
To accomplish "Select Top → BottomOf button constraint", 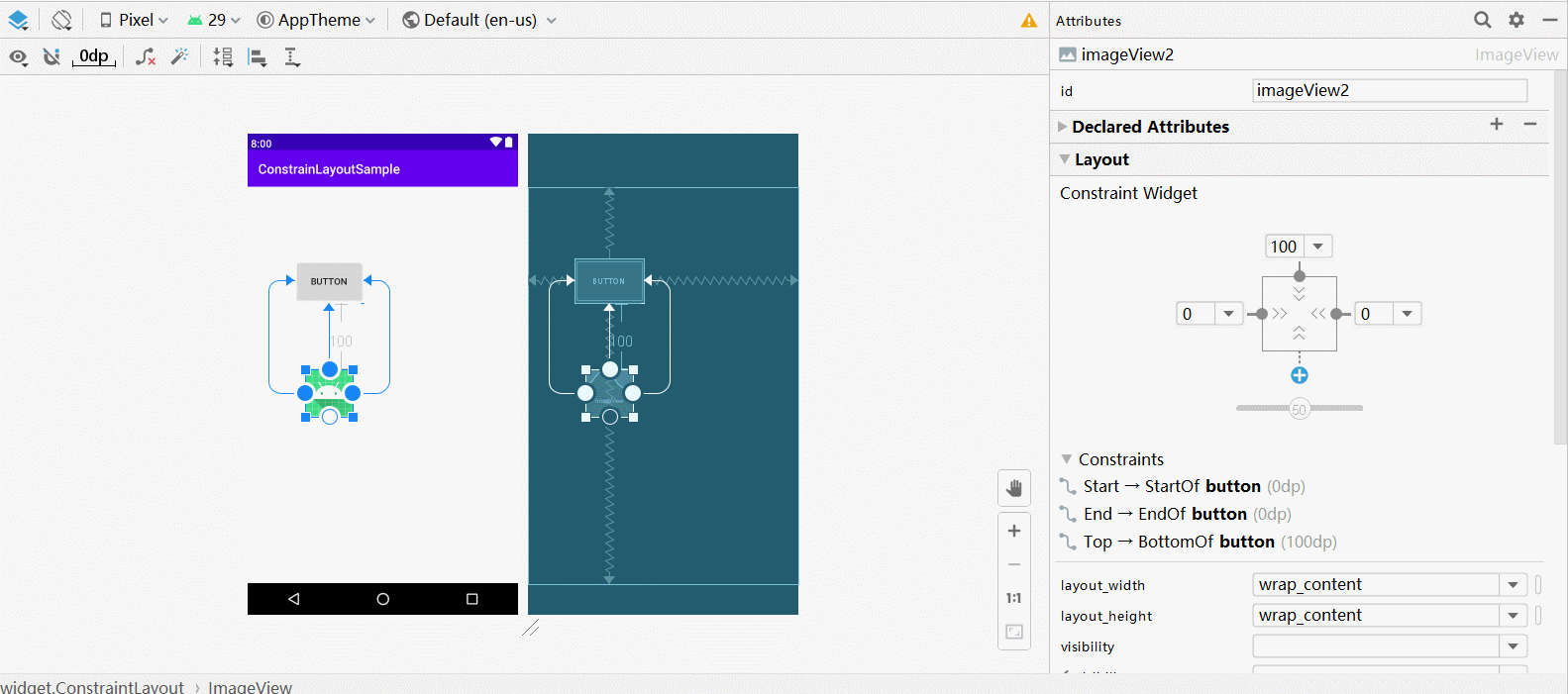I will point(1199,542).
